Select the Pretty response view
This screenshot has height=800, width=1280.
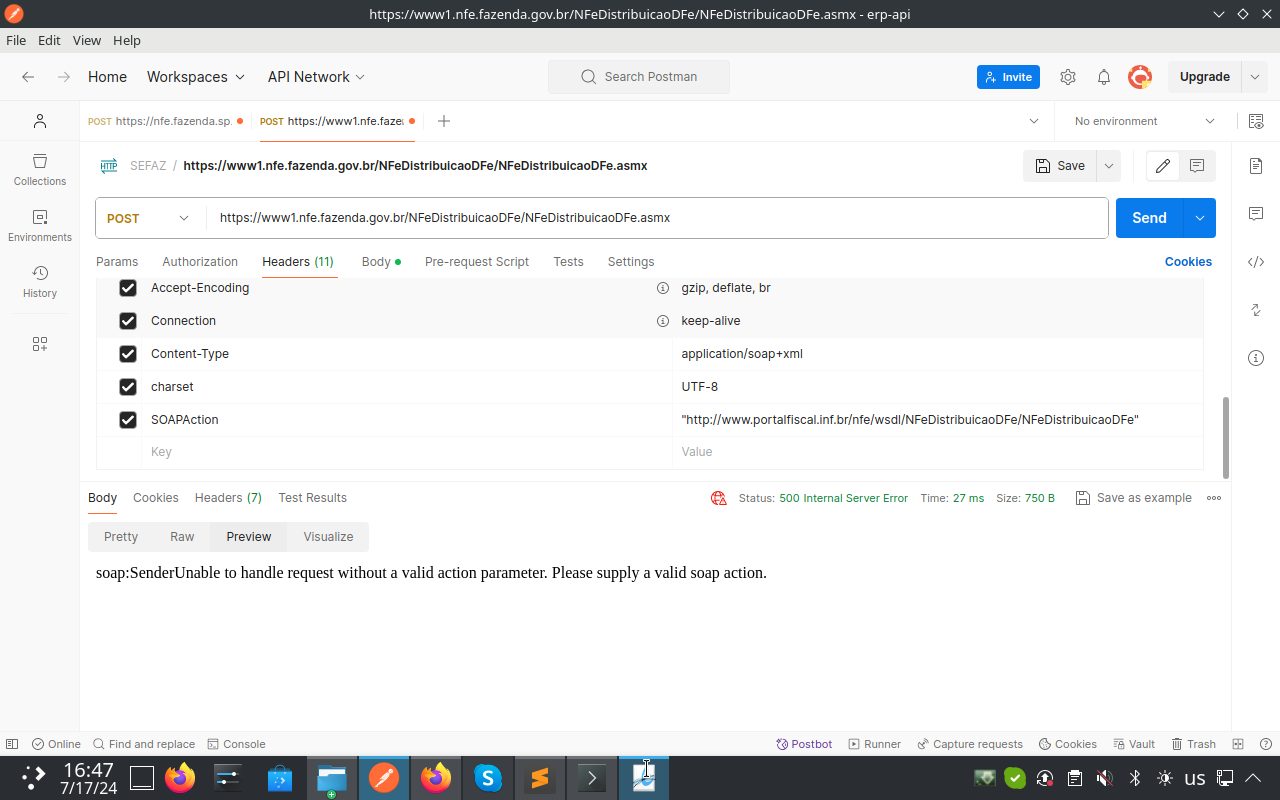(x=121, y=537)
